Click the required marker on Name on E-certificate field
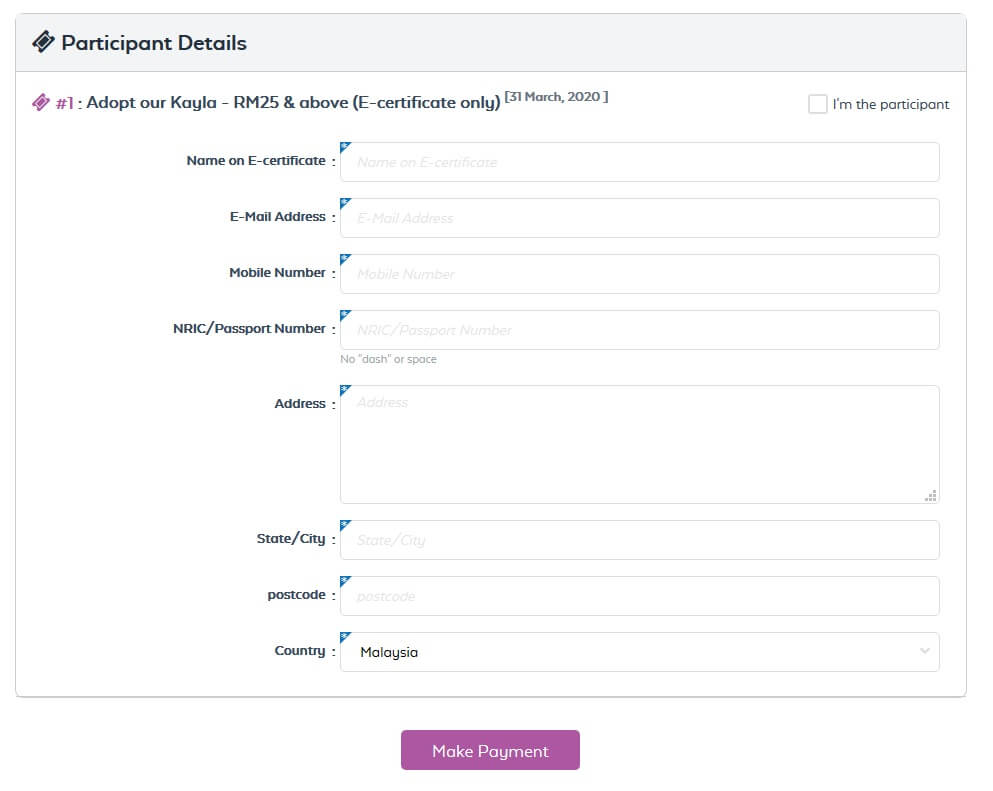Screen dimensions: 993x791 tap(346, 148)
